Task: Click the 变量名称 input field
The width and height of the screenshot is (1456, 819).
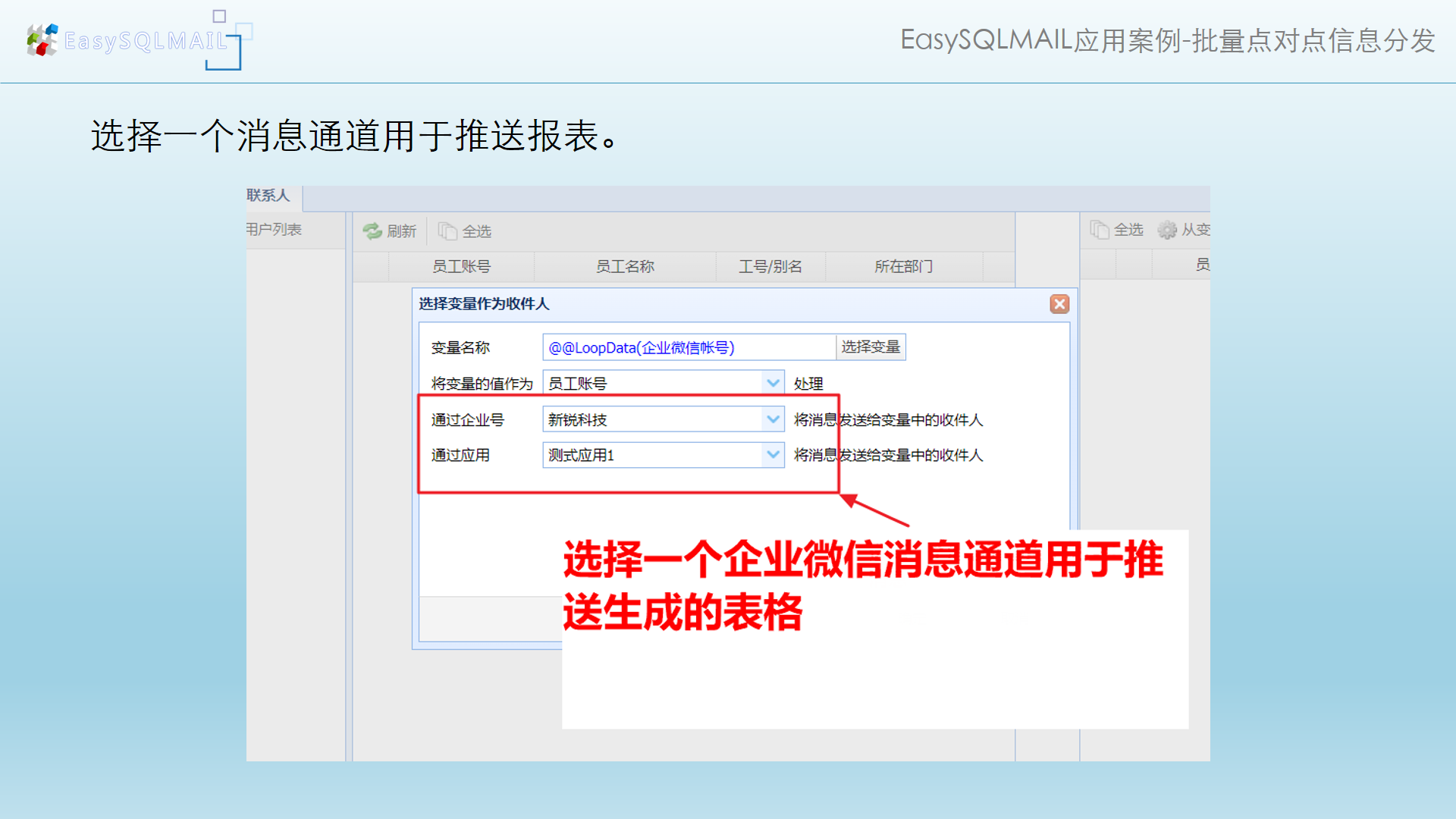Action: pyautogui.click(x=689, y=347)
